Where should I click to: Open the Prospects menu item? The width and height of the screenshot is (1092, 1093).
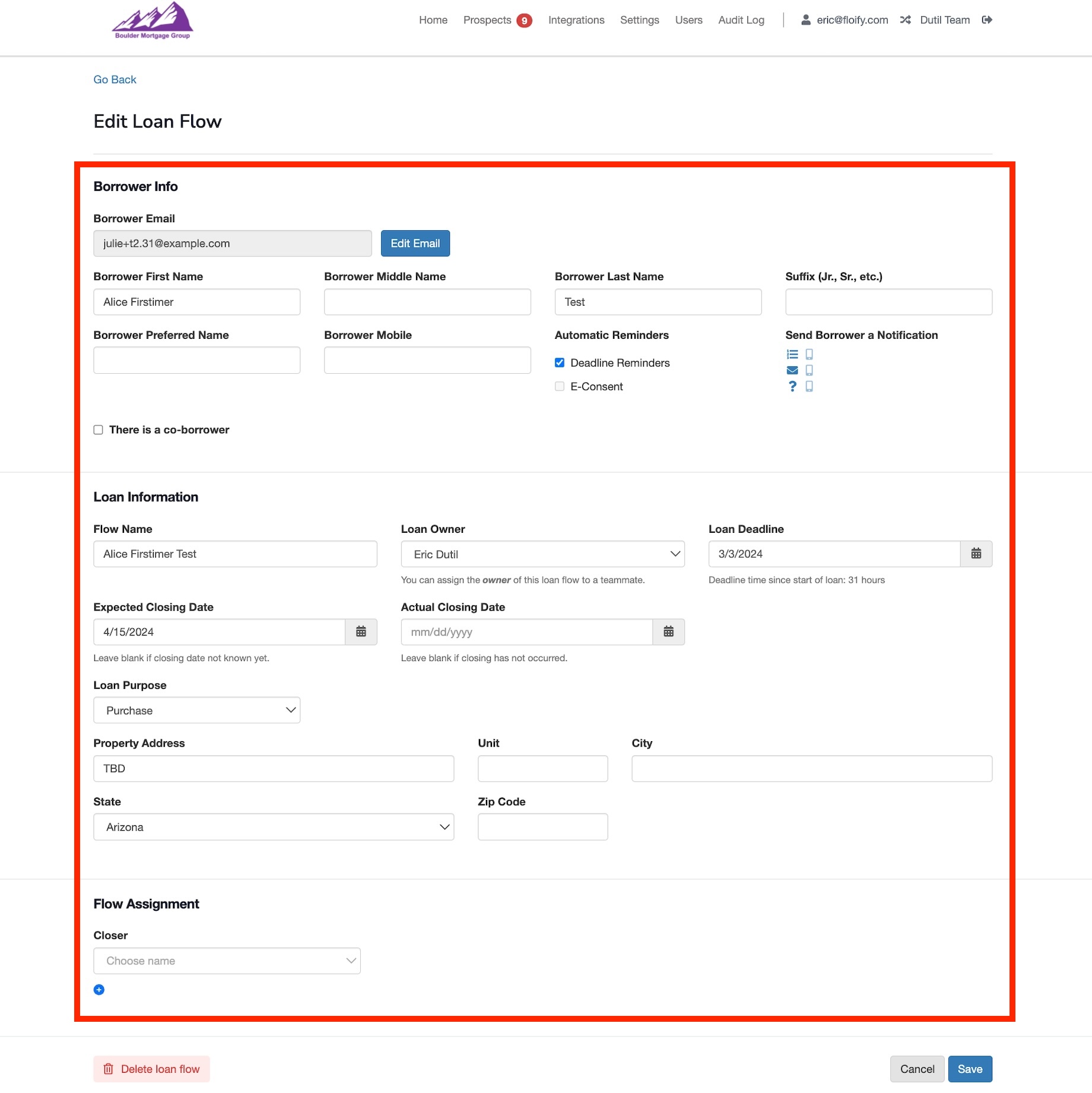[487, 20]
